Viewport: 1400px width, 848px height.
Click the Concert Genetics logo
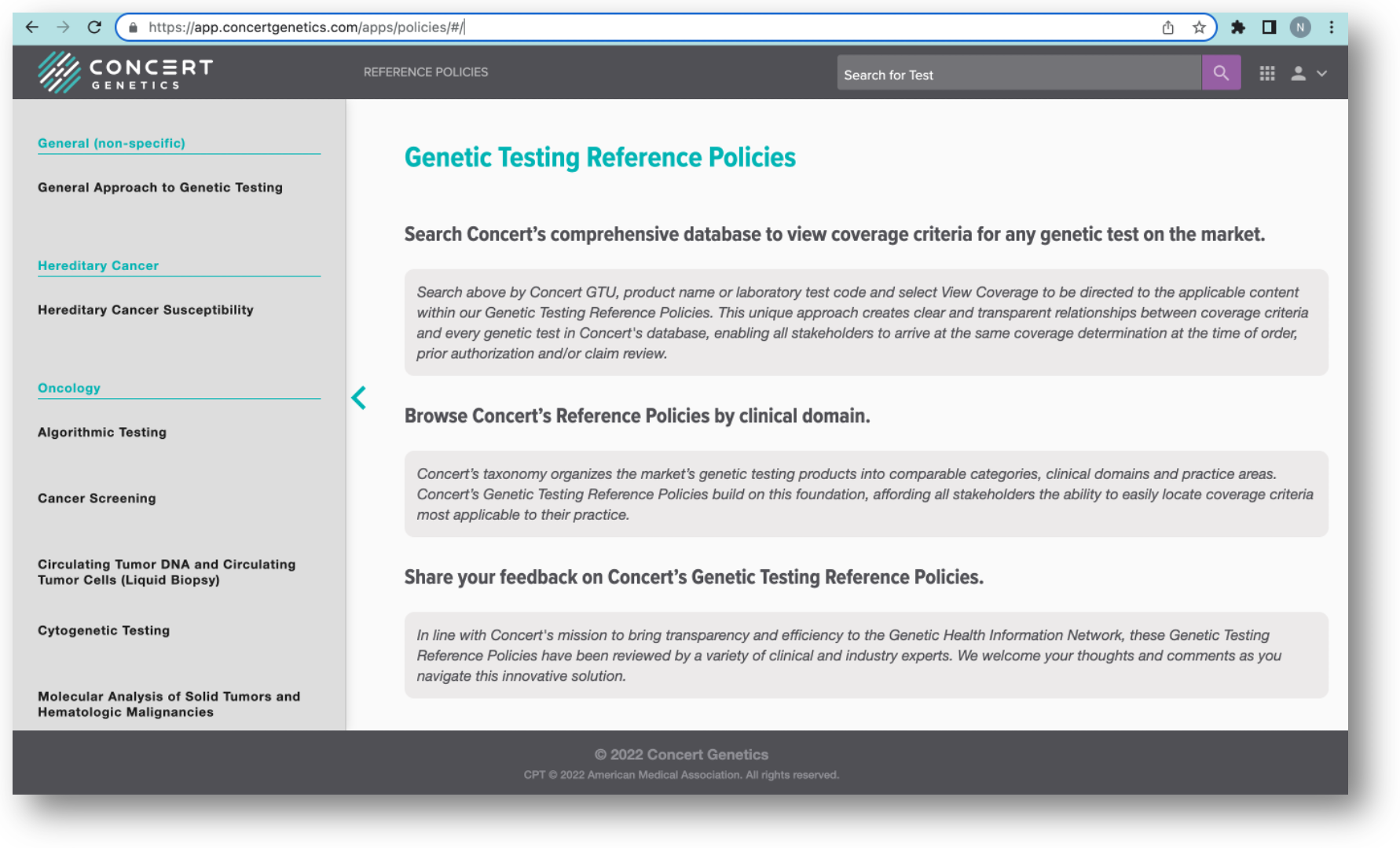(126, 72)
